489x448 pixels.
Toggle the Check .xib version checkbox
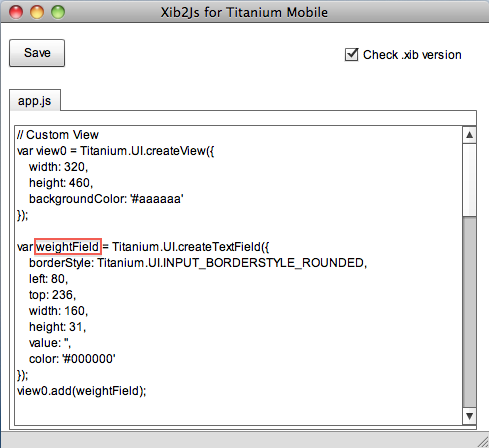click(351, 55)
